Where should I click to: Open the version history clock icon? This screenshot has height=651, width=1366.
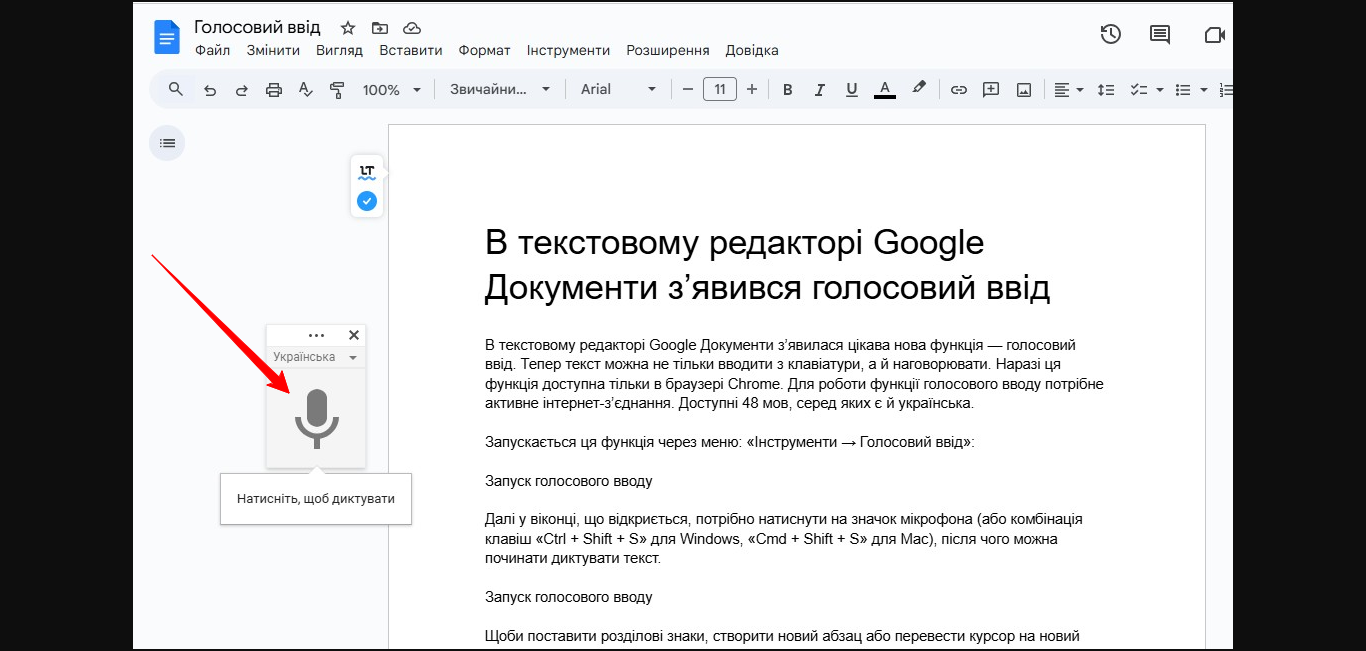tap(1110, 35)
